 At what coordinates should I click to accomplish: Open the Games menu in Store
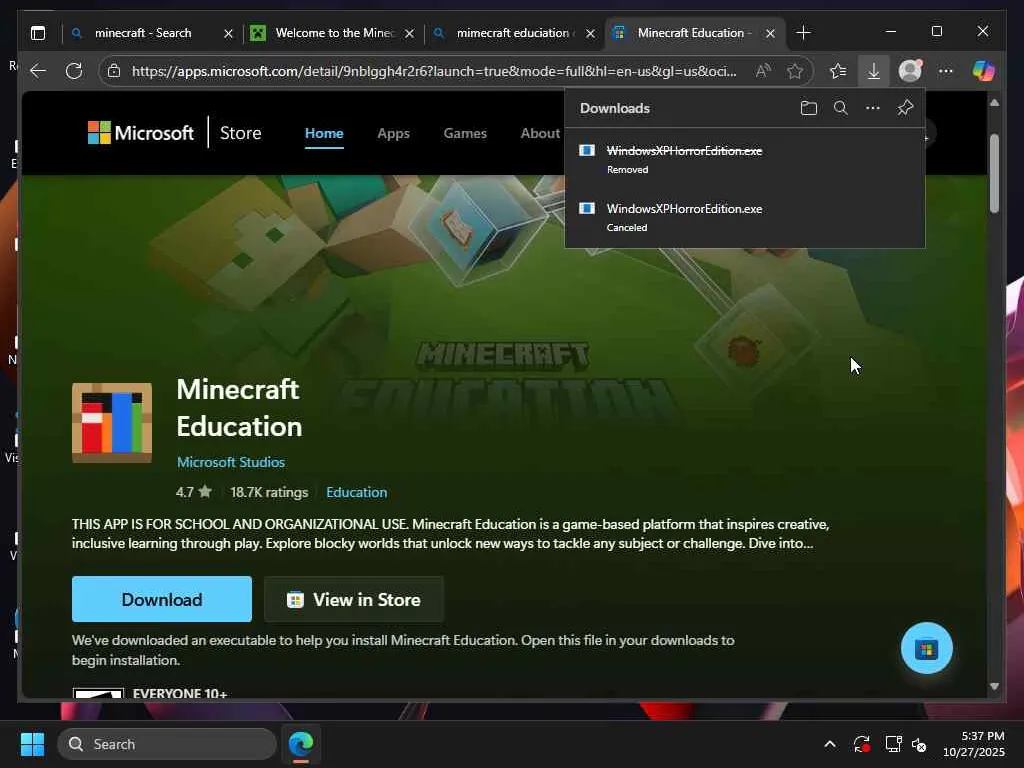coord(465,133)
